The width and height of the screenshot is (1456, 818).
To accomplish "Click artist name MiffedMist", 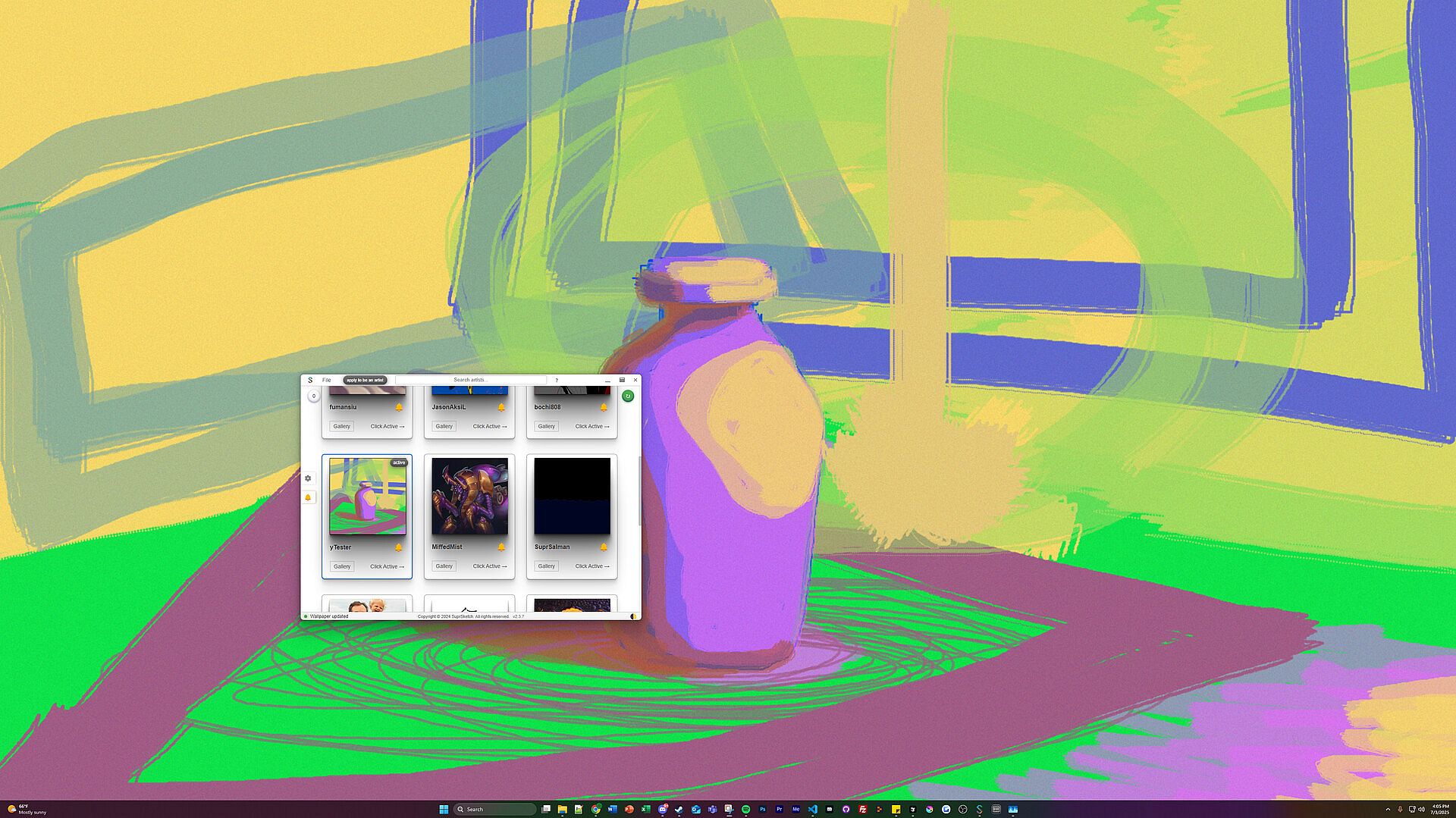I will pos(447,547).
